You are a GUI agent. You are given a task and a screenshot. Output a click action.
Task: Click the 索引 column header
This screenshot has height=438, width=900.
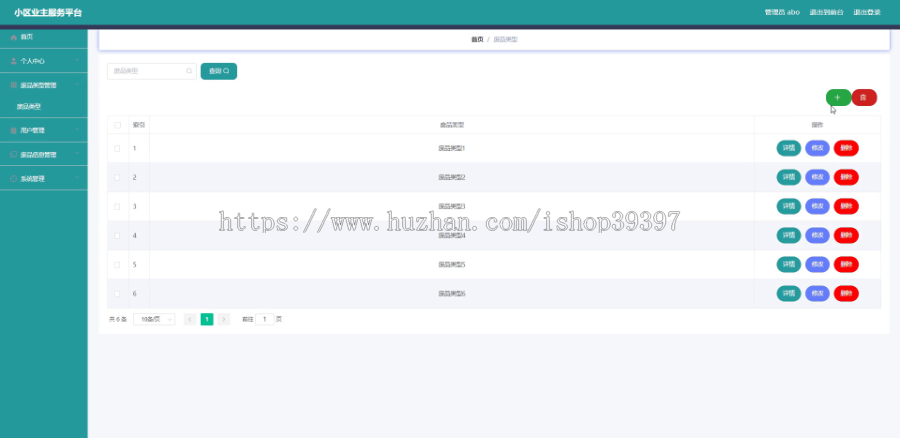click(x=139, y=125)
